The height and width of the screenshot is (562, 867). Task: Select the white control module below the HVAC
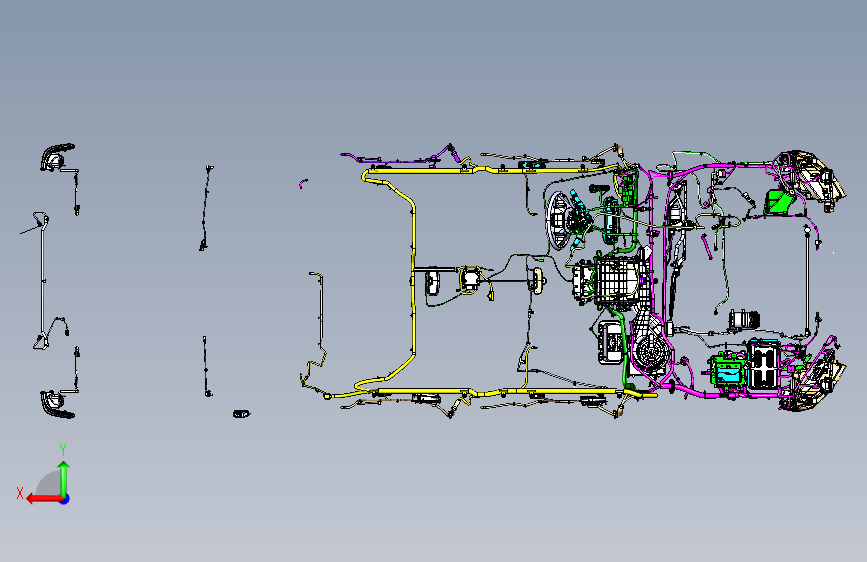click(610, 342)
